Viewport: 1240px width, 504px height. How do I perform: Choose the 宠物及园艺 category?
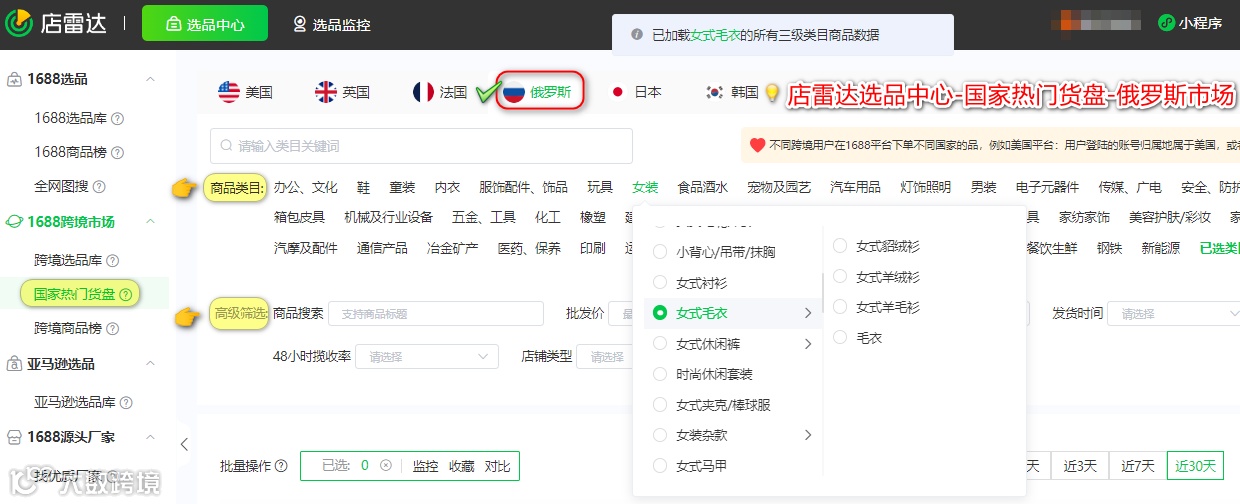click(x=779, y=187)
